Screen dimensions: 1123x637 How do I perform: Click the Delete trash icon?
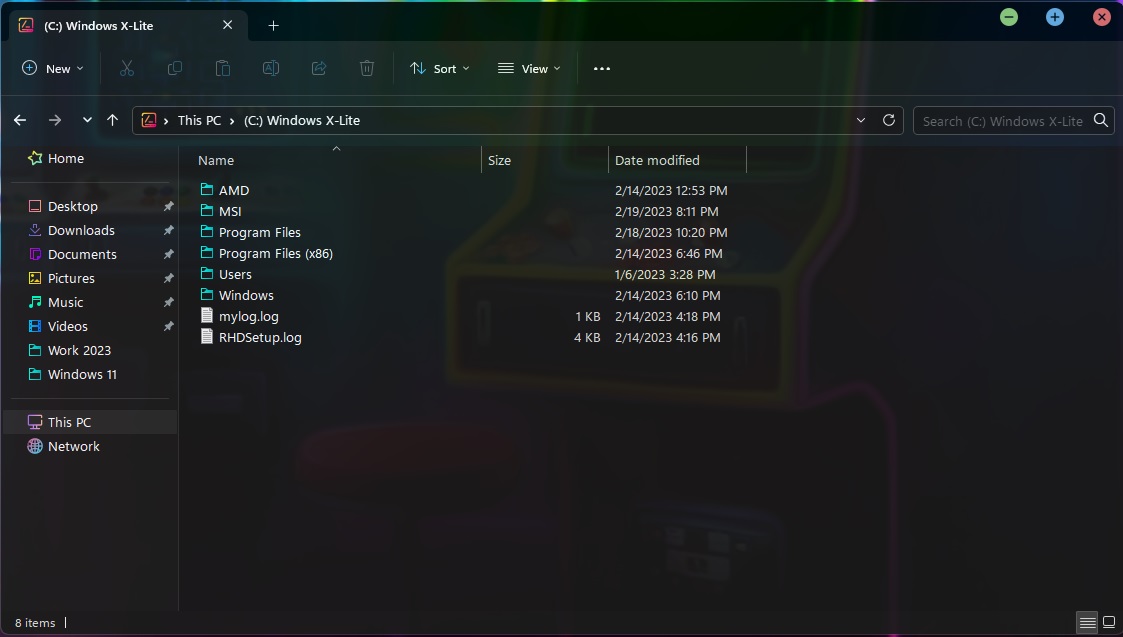coord(367,68)
